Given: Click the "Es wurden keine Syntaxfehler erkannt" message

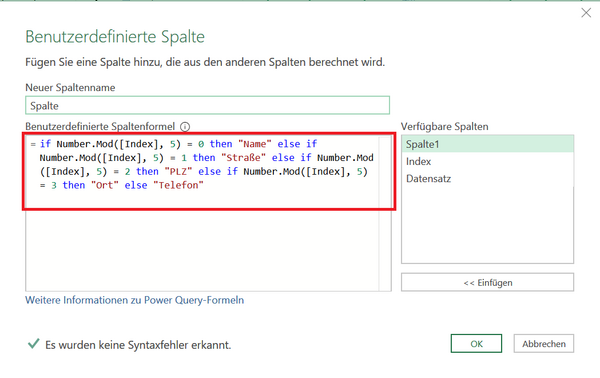Looking at the screenshot, I should pos(138,345).
